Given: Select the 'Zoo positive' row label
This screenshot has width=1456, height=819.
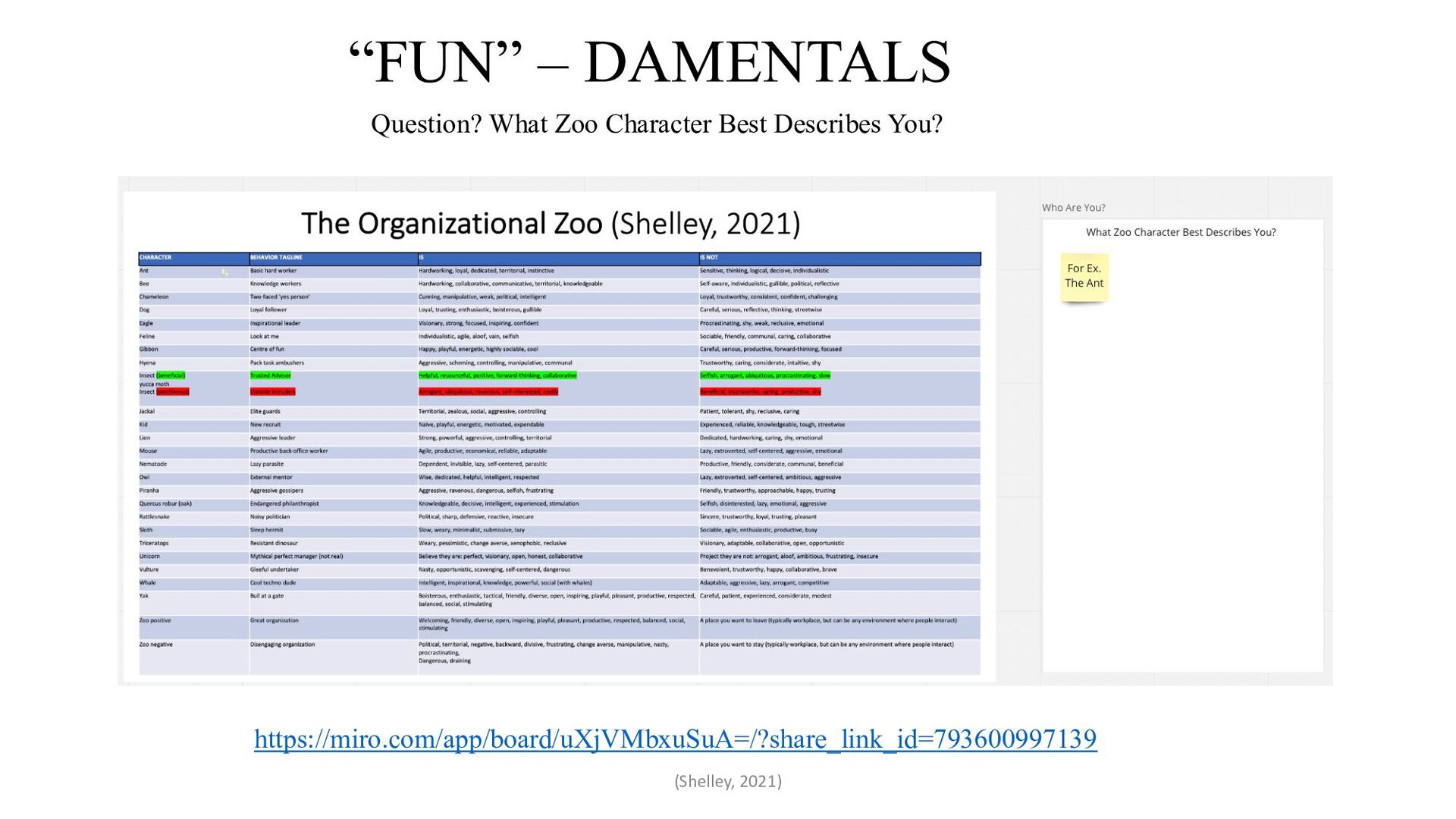Looking at the screenshot, I should [x=155, y=620].
